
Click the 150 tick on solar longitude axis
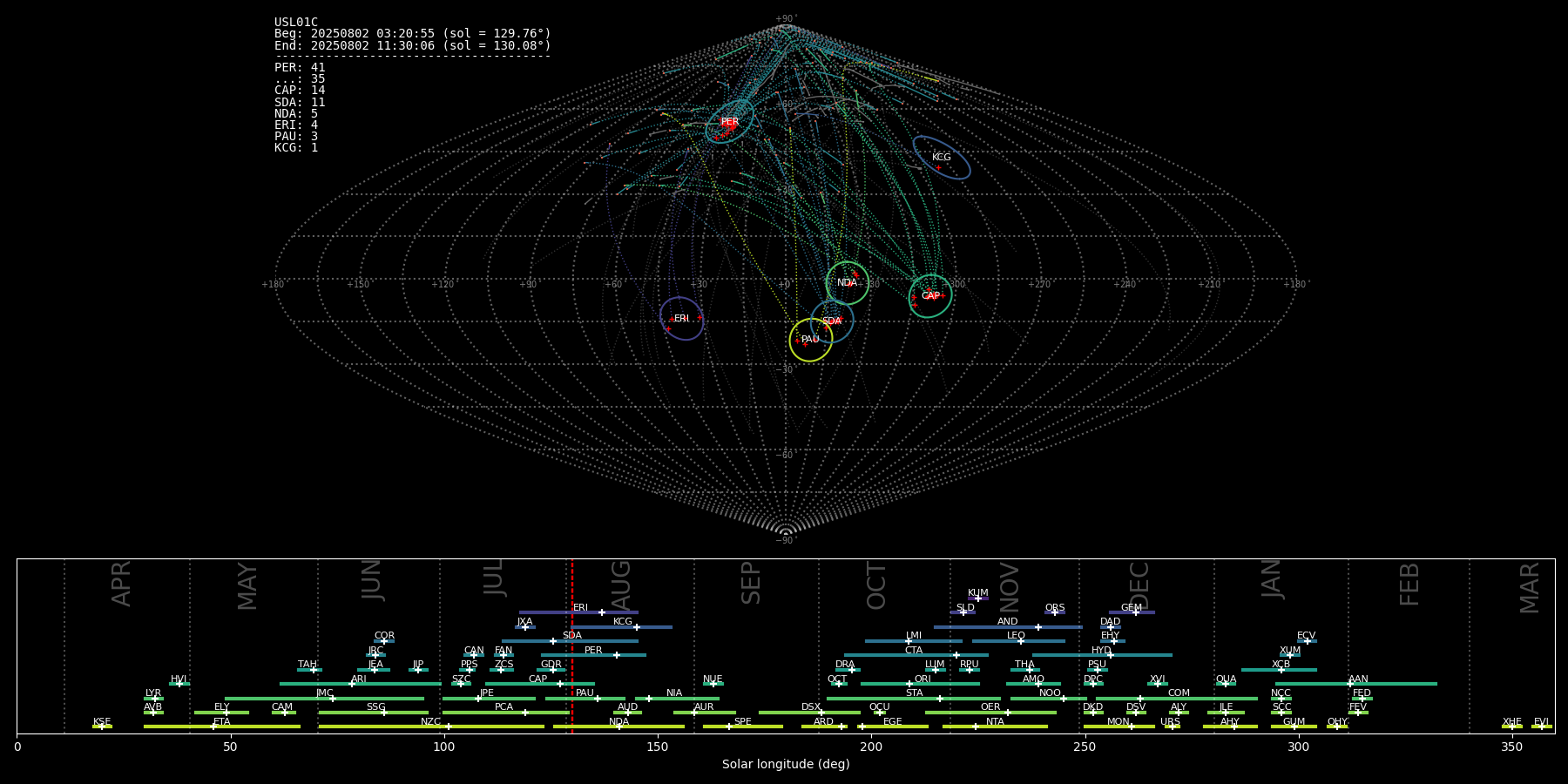coord(658,747)
